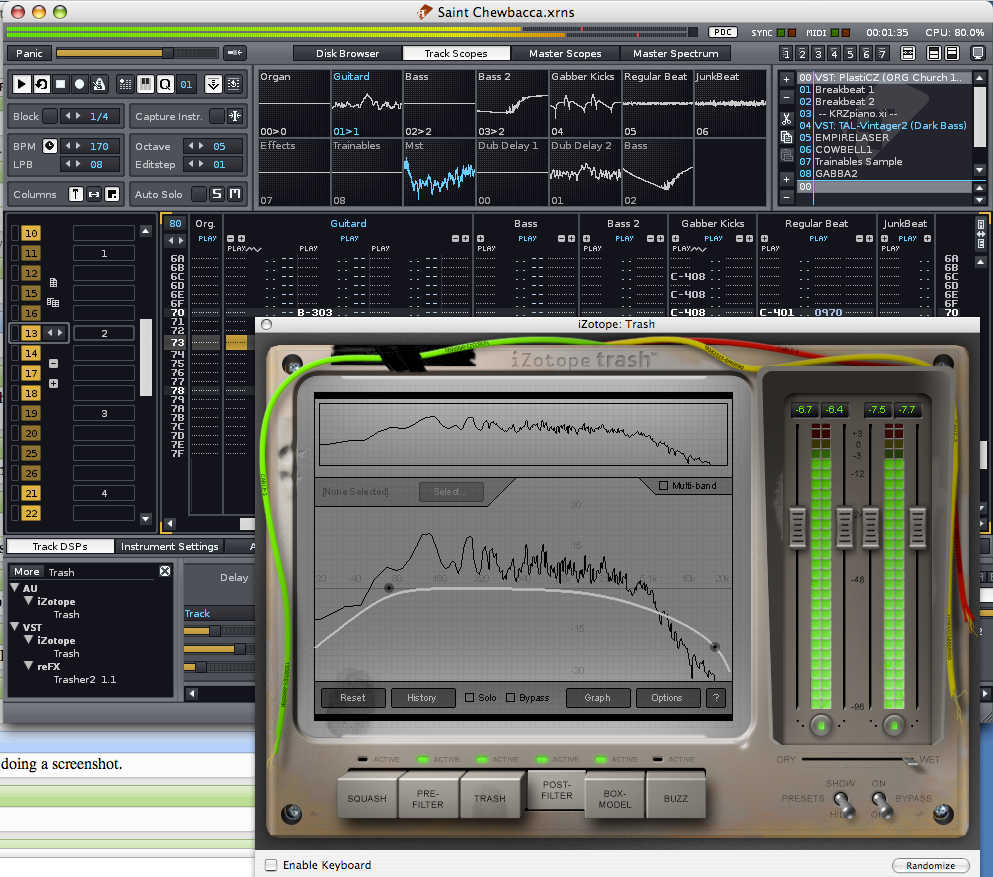Select view preset 7 icon

pos(882,53)
